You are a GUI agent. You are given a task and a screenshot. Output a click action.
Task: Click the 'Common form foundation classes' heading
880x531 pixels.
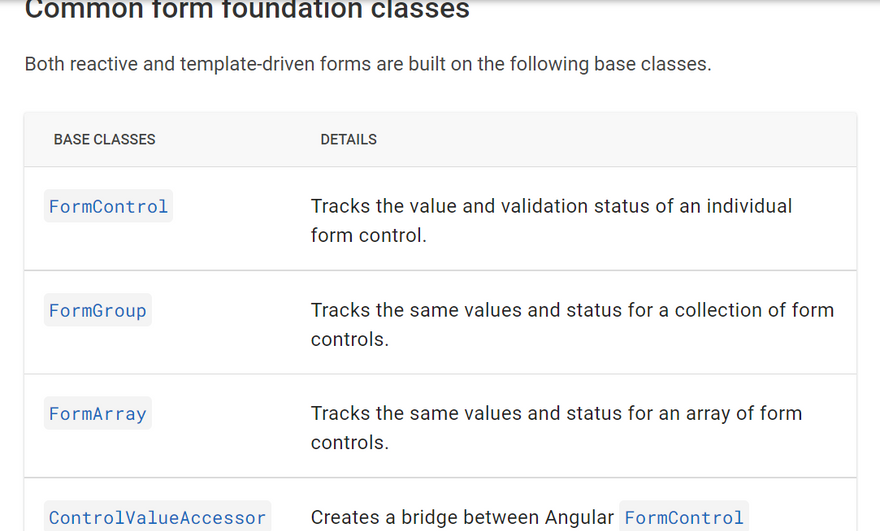click(246, 11)
